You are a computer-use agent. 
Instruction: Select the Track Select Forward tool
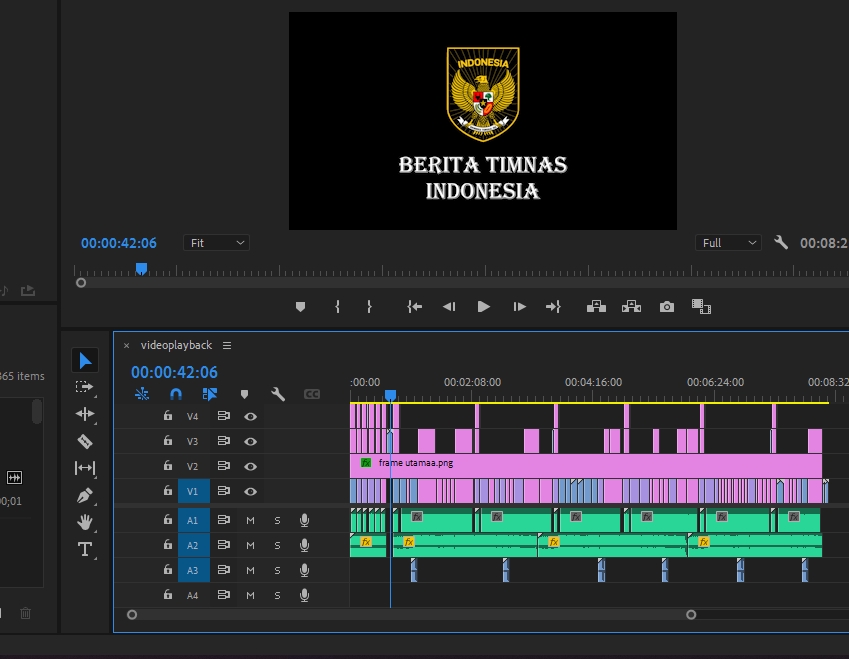point(84,387)
